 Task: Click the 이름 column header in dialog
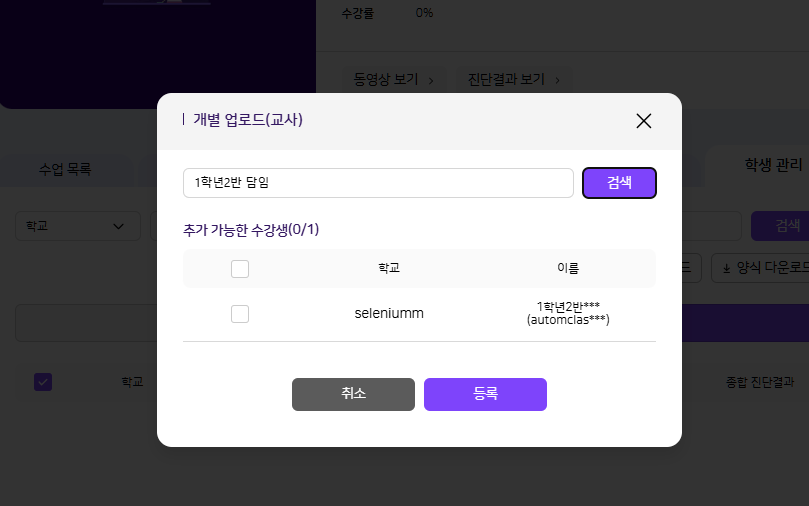tap(567, 268)
